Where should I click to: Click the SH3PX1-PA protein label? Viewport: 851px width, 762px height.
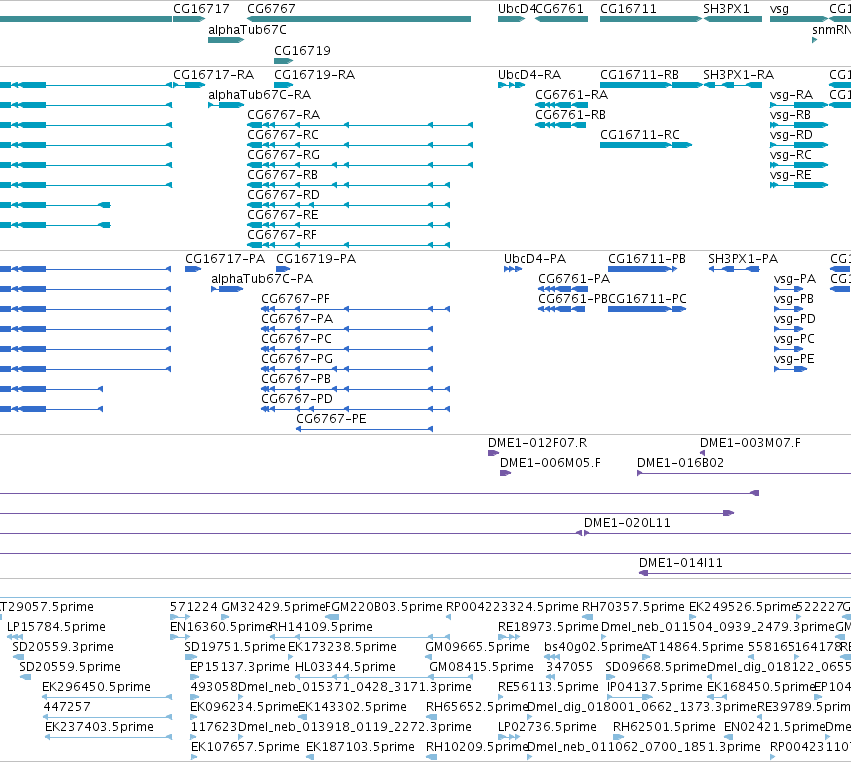(x=743, y=258)
